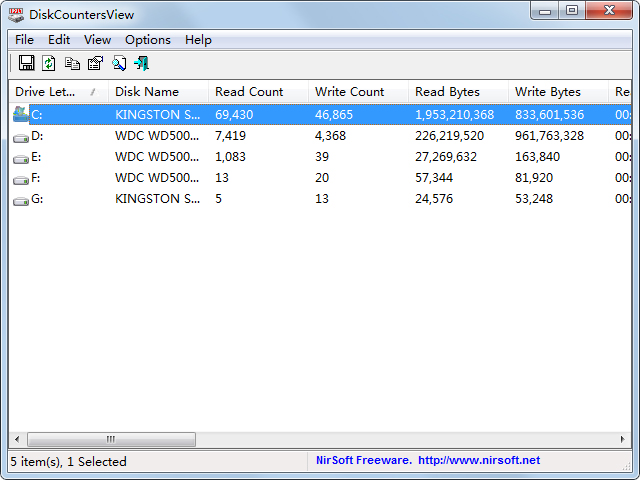Click read count 1,083
Viewport: 640px width, 480px height.
click(231, 157)
